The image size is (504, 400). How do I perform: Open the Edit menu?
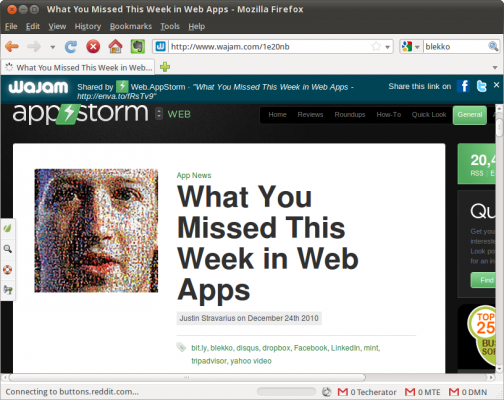pyautogui.click(x=33, y=26)
